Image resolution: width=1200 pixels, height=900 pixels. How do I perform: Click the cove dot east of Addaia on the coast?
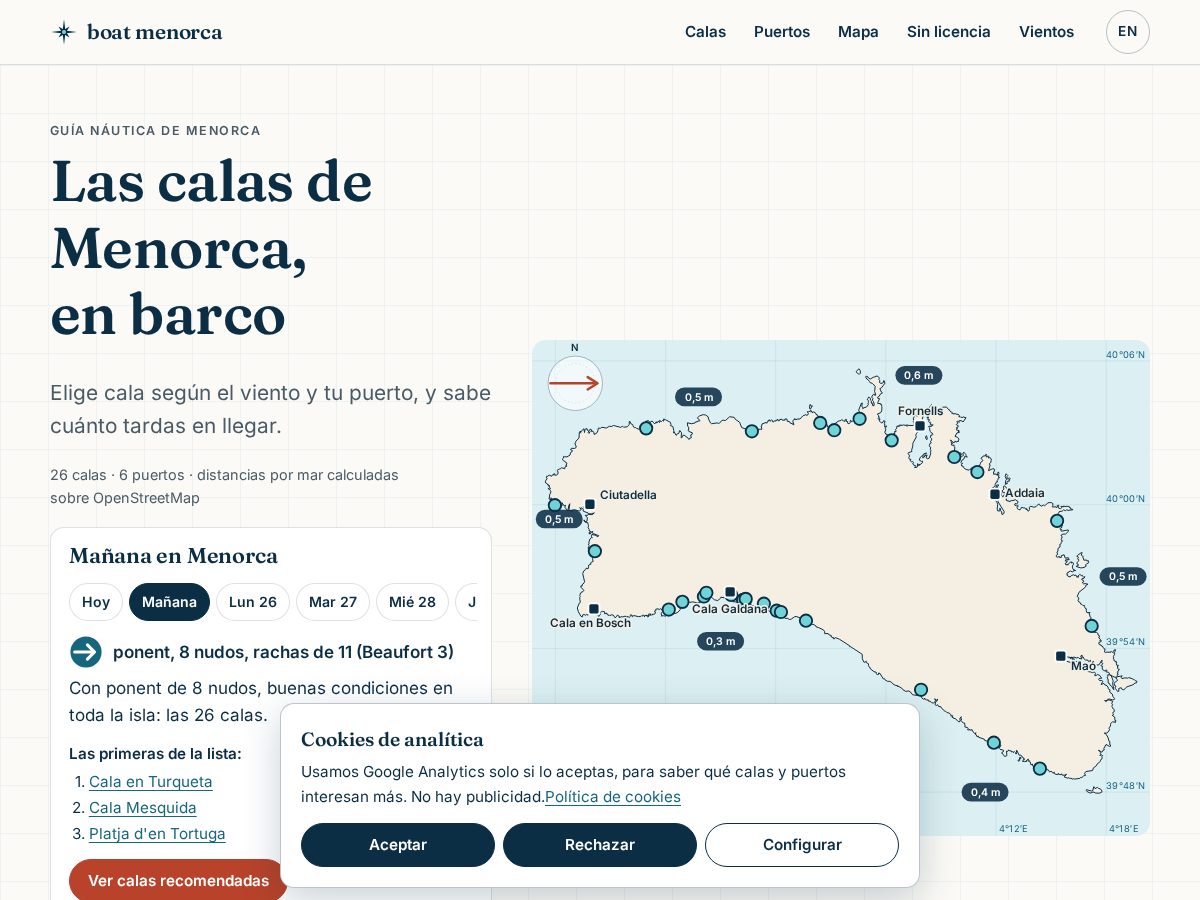point(1057,521)
